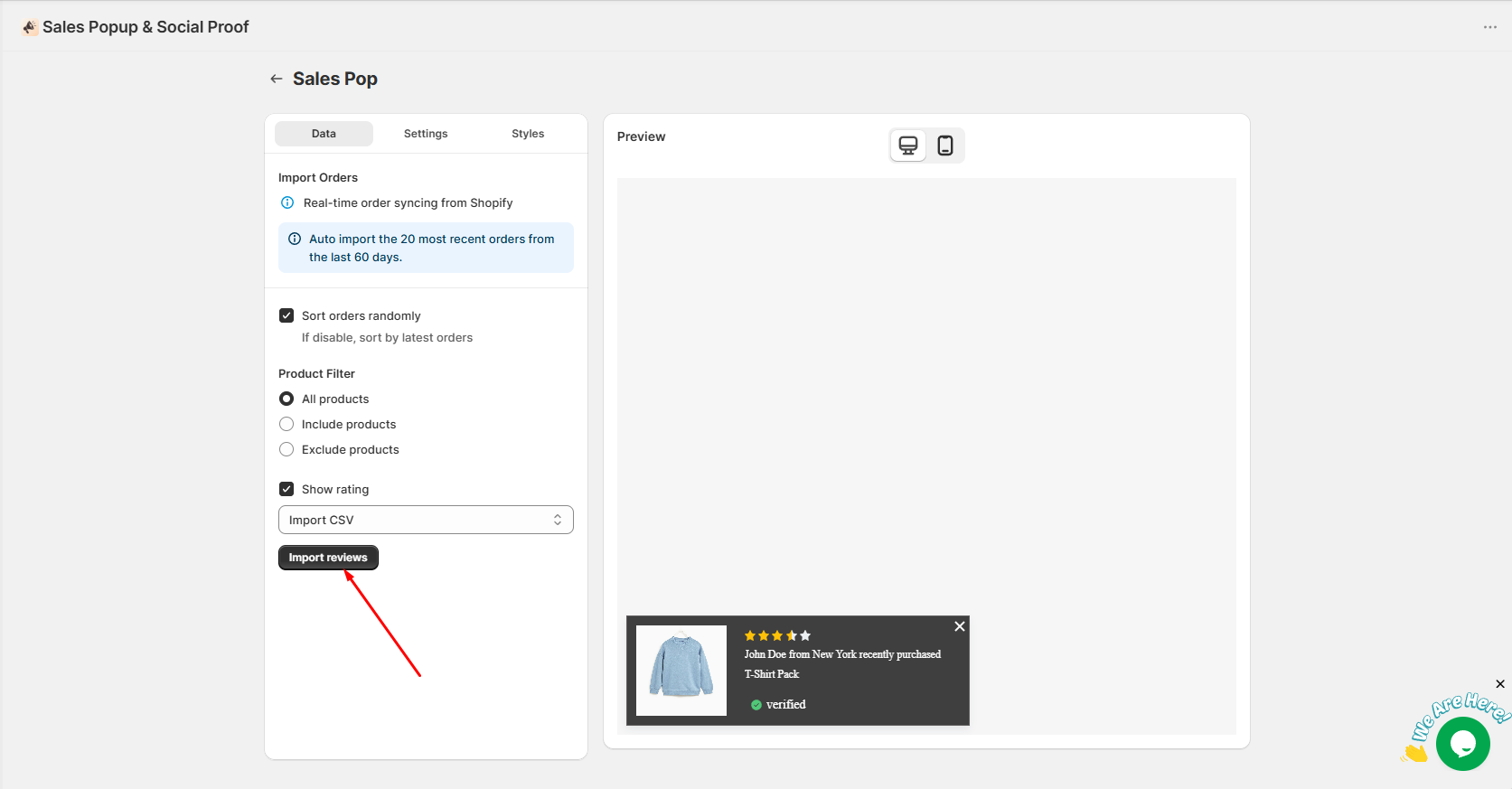Click the back arrow beside Sales Pop

tap(277, 80)
